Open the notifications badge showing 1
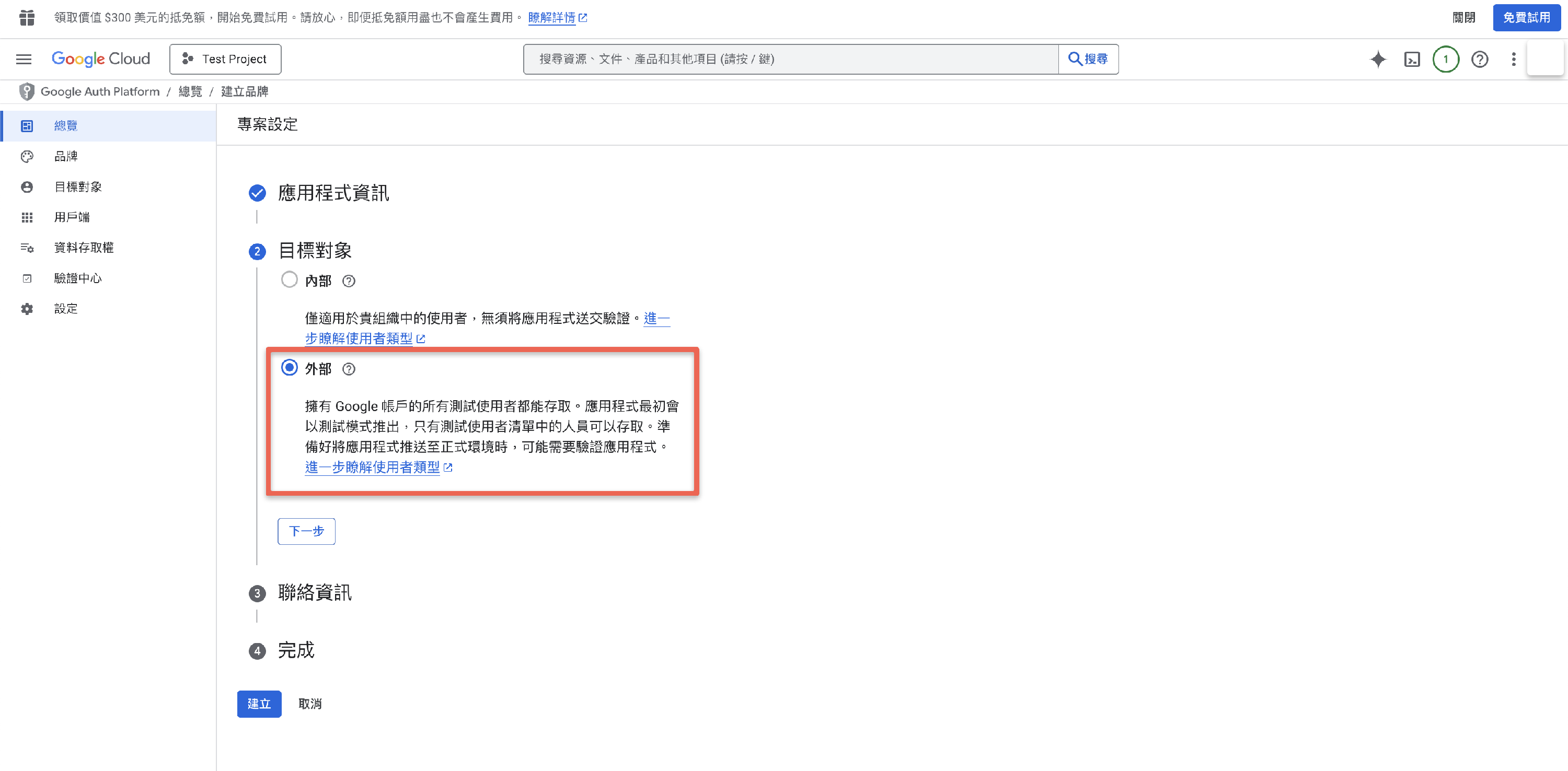Viewport: 1568px width, 771px height. point(1446,59)
